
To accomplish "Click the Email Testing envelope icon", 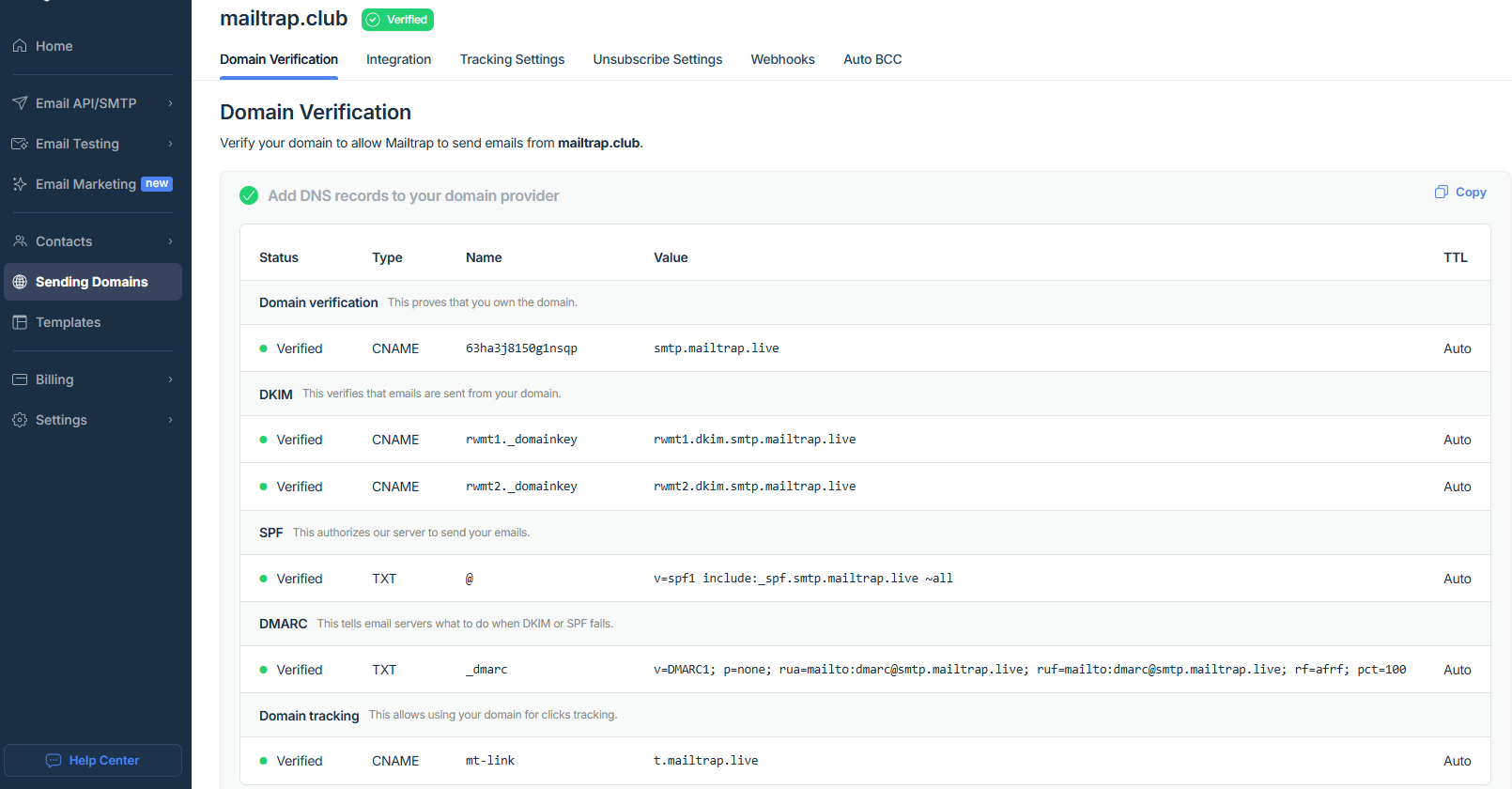I will click(20, 144).
